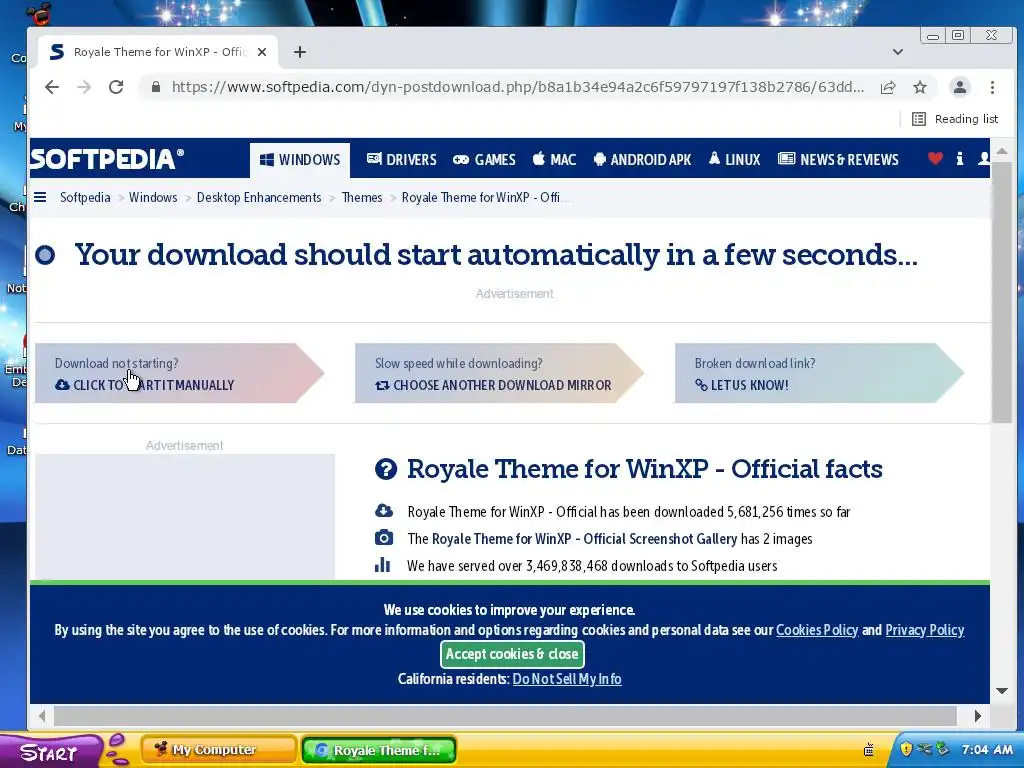
Task: Click the Royale Theme taskbar button
Action: (x=379, y=750)
